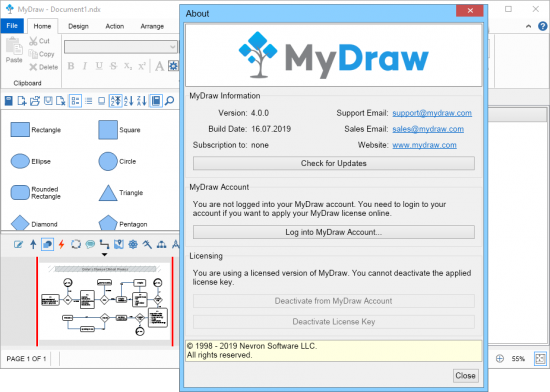The width and height of the screenshot is (550, 392).
Task: Select the Square shape in library
Action: (x=119, y=130)
